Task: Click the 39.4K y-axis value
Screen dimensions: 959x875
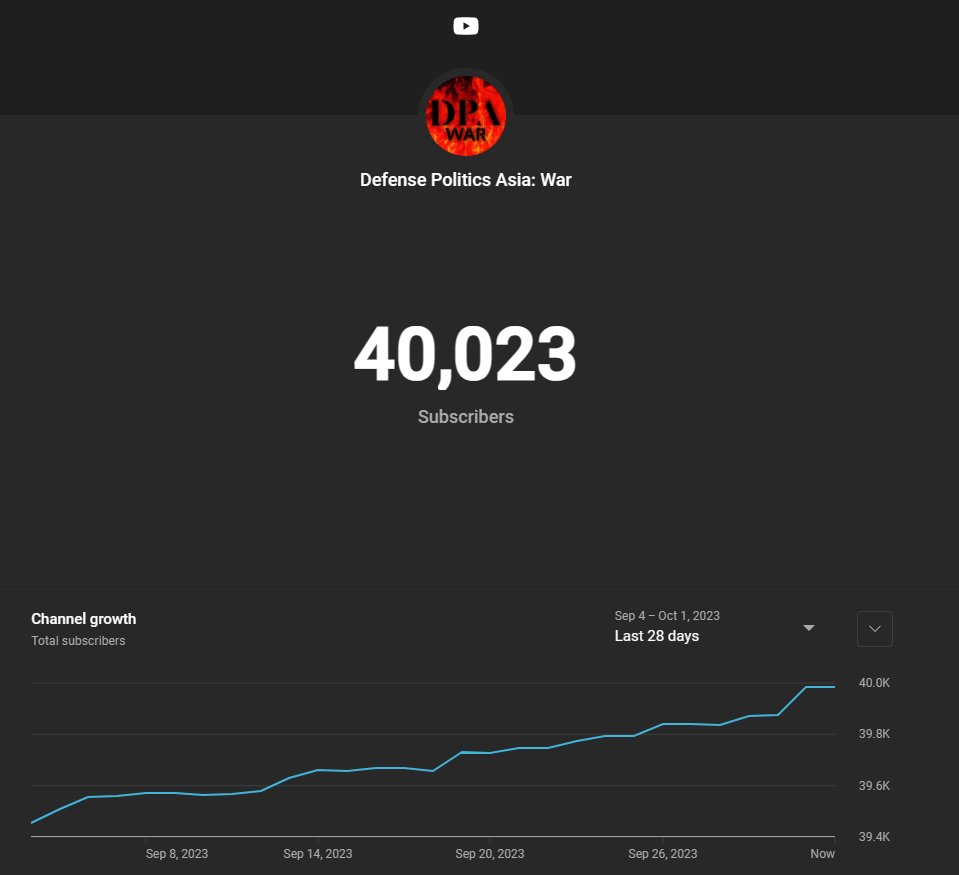Action: 874,836
